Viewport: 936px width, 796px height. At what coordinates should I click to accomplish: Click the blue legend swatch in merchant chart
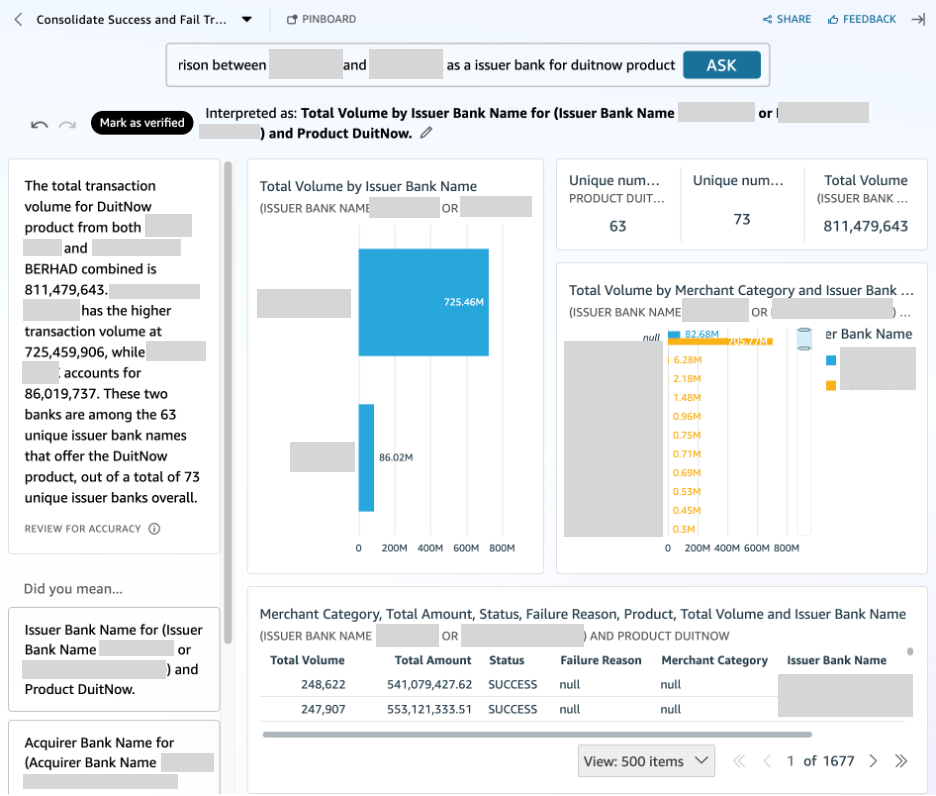(830, 361)
